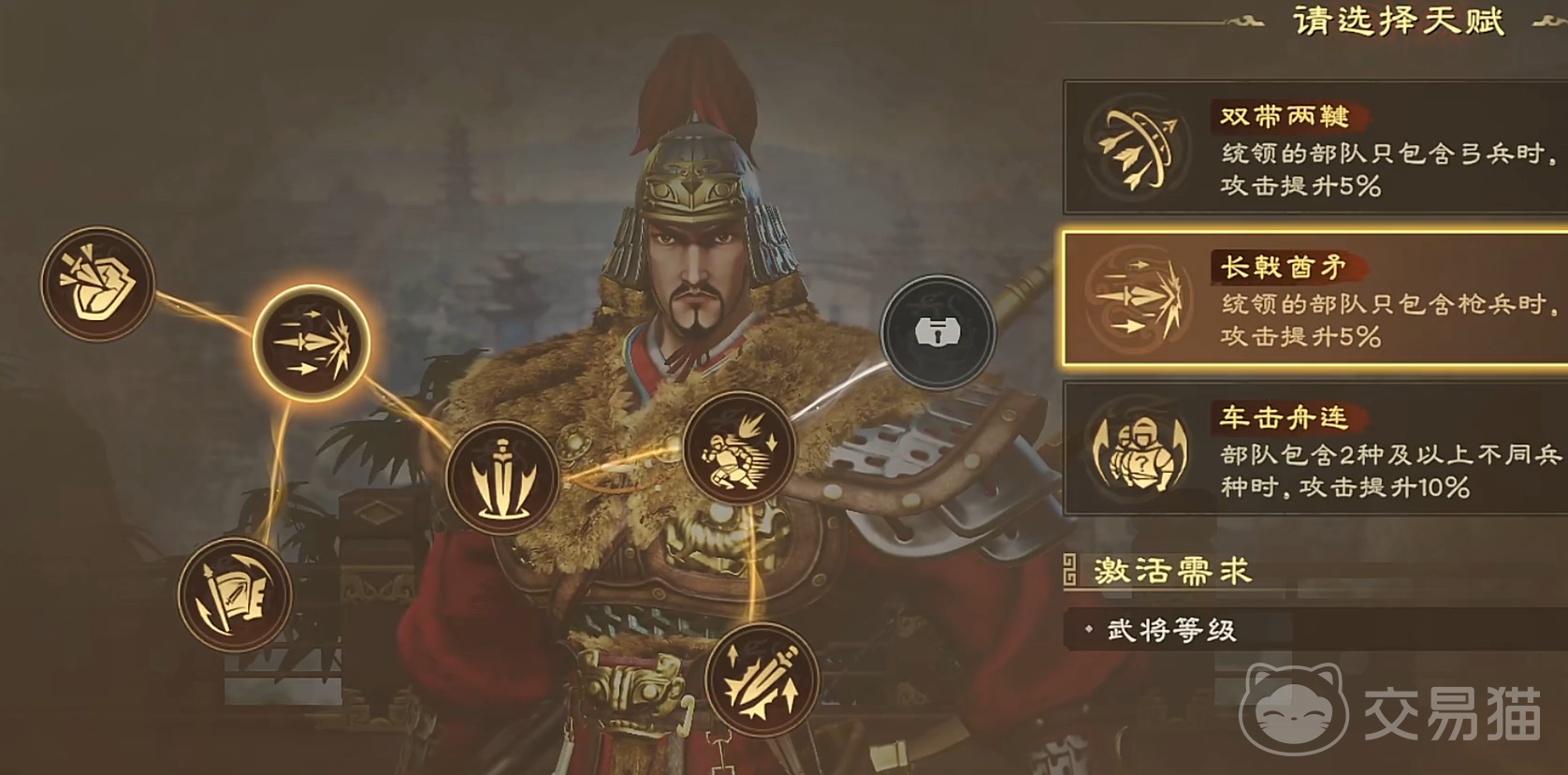Click the 车击舟连 title label

point(1285,417)
